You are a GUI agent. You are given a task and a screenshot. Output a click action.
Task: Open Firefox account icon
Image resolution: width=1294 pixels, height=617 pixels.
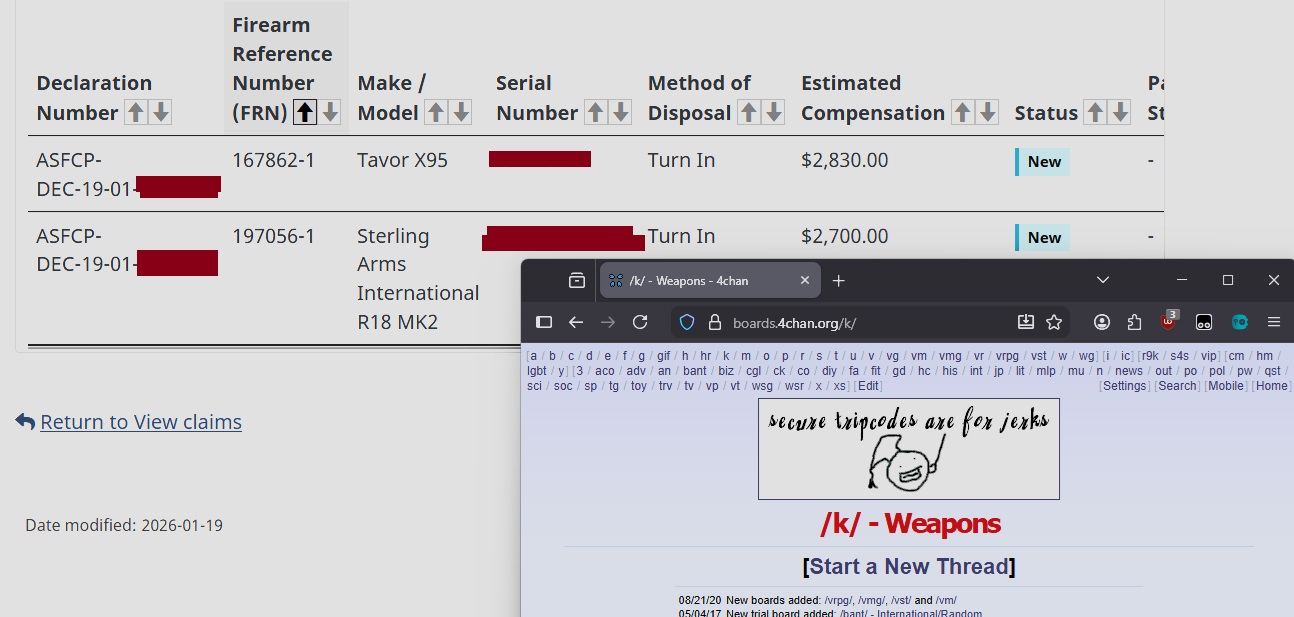[x=1102, y=322]
